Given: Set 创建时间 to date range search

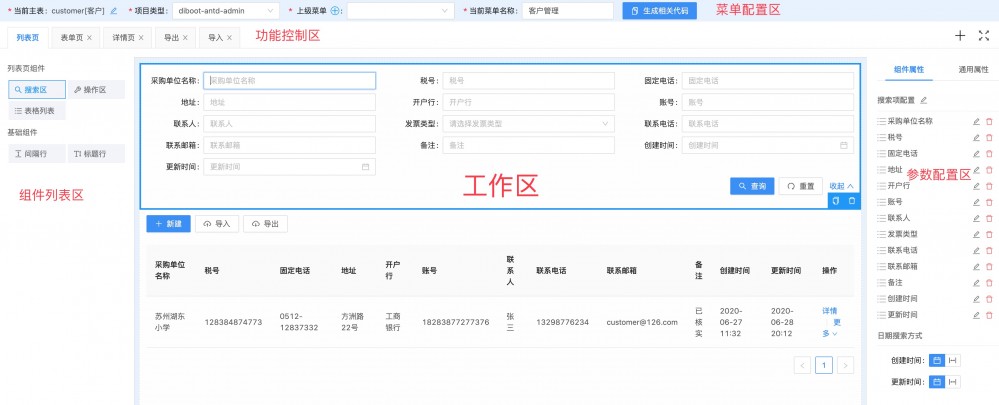Looking at the screenshot, I should pyautogui.click(x=952, y=361).
